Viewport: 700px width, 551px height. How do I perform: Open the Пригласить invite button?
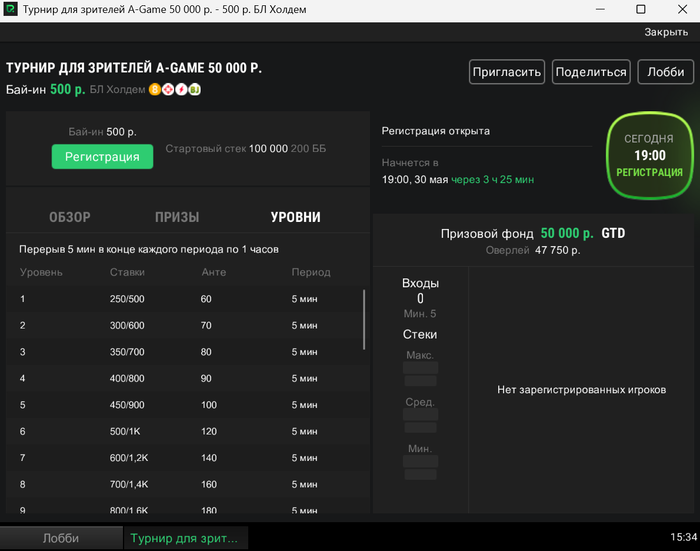pyautogui.click(x=507, y=72)
